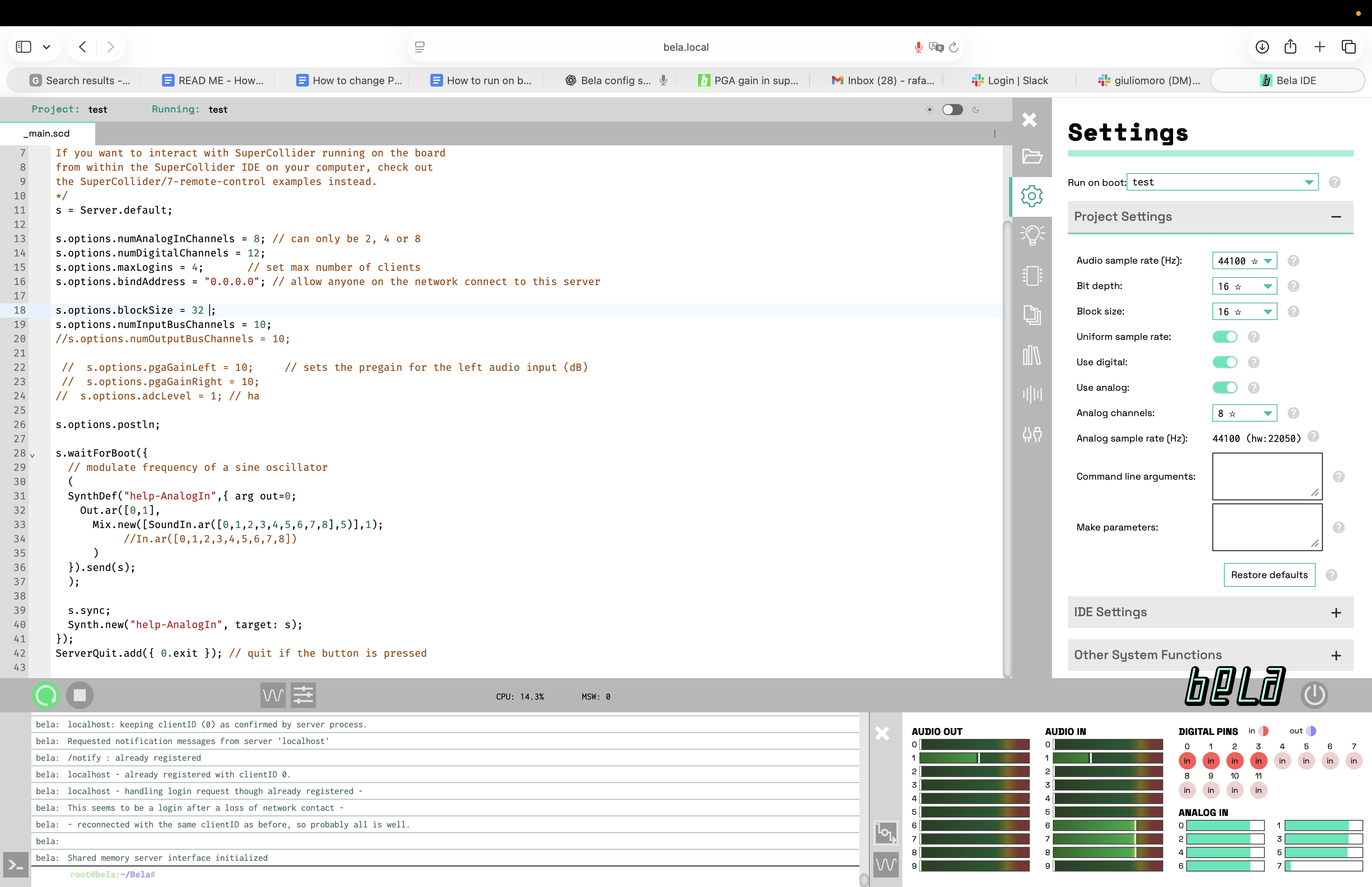Open the scope icon beside console

click(x=886, y=833)
